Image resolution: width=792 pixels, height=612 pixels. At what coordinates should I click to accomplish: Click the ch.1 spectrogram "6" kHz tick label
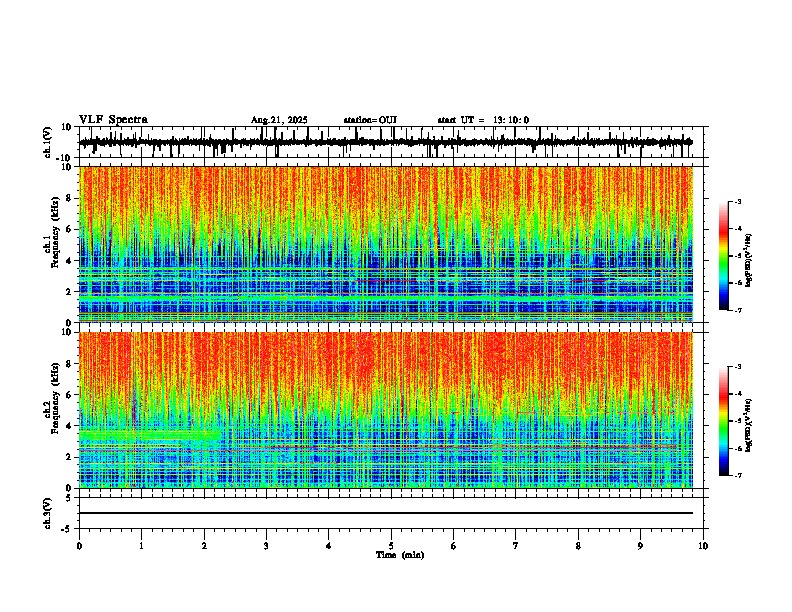click(x=70, y=229)
